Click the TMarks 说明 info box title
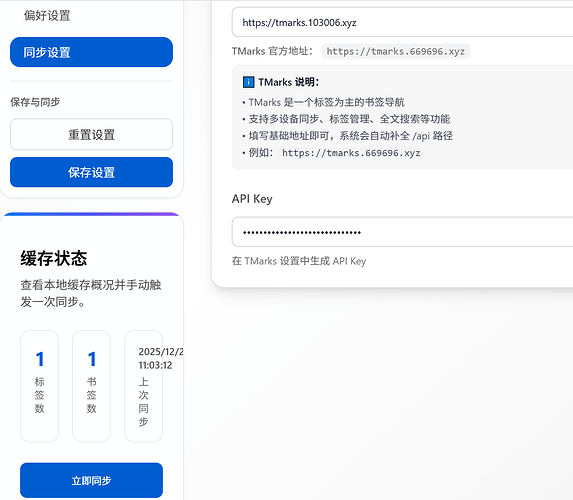Image resolution: width=573 pixels, height=500 pixels. point(288,82)
